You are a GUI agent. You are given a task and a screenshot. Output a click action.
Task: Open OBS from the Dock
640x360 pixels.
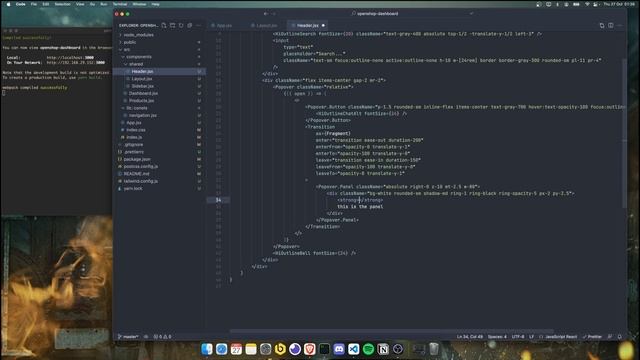coord(398,349)
